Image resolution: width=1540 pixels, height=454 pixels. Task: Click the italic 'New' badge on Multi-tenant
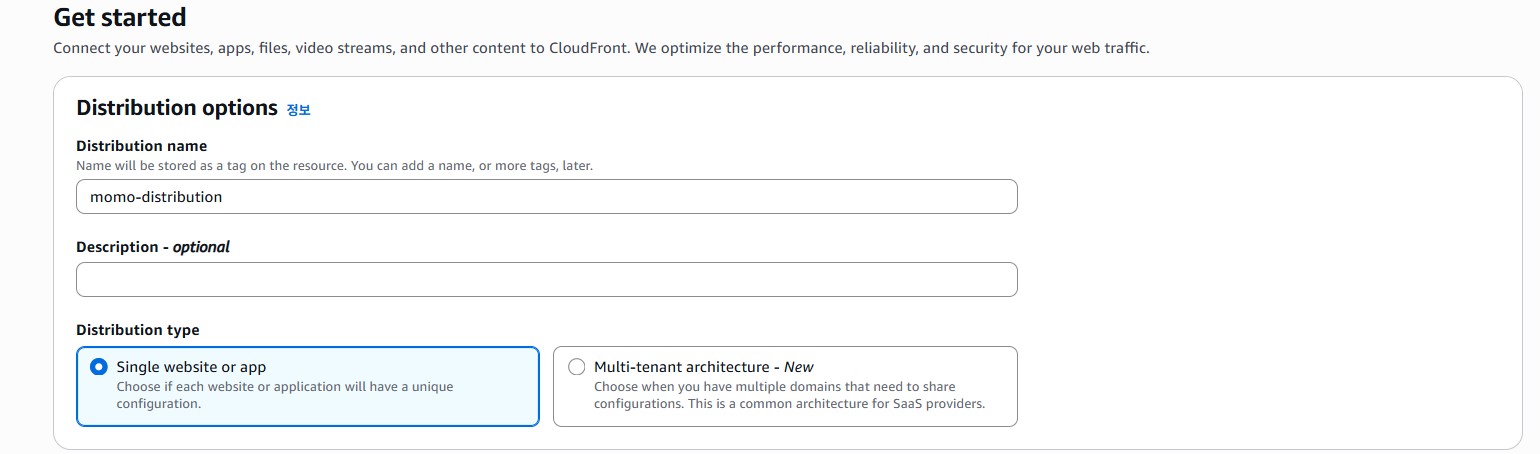pos(799,367)
